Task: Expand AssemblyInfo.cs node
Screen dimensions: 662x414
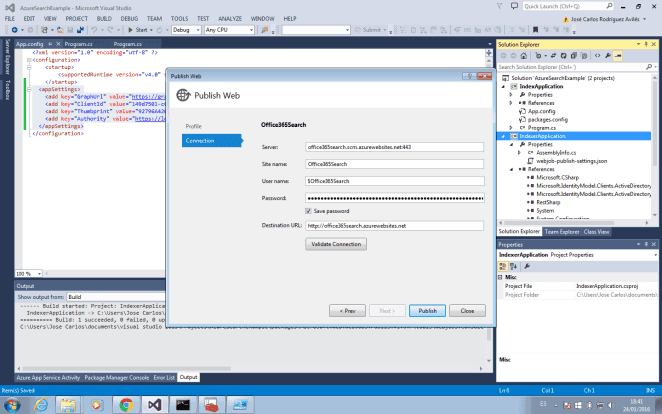Action: click(x=519, y=153)
